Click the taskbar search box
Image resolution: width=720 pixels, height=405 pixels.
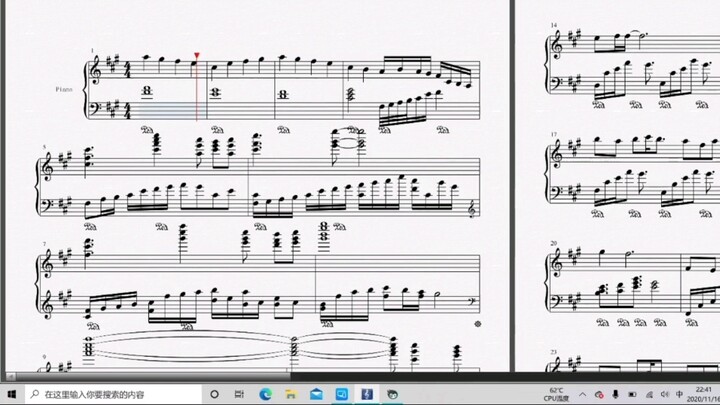coord(113,394)
